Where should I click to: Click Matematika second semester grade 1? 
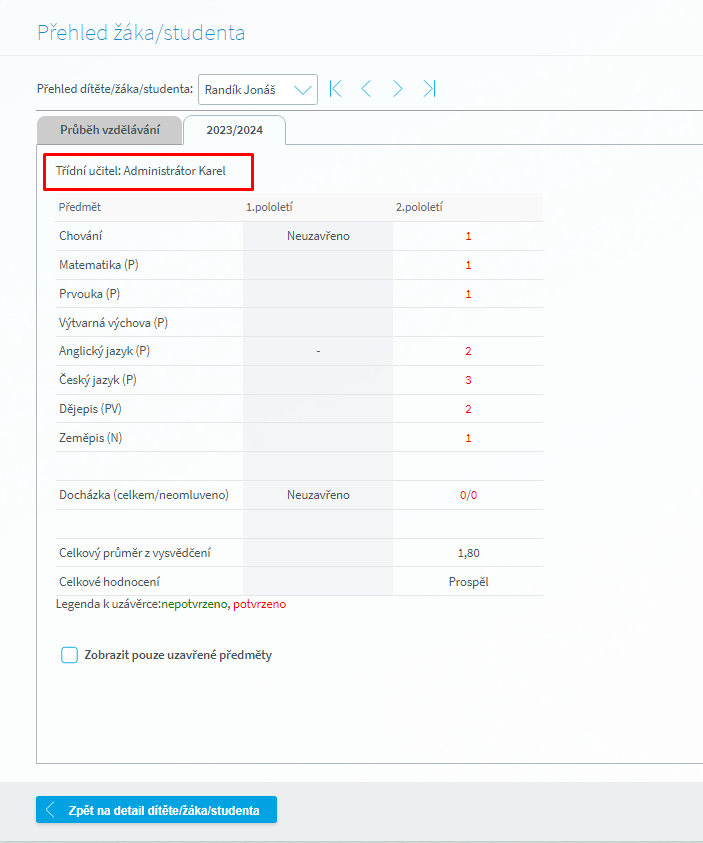(468, 265)
